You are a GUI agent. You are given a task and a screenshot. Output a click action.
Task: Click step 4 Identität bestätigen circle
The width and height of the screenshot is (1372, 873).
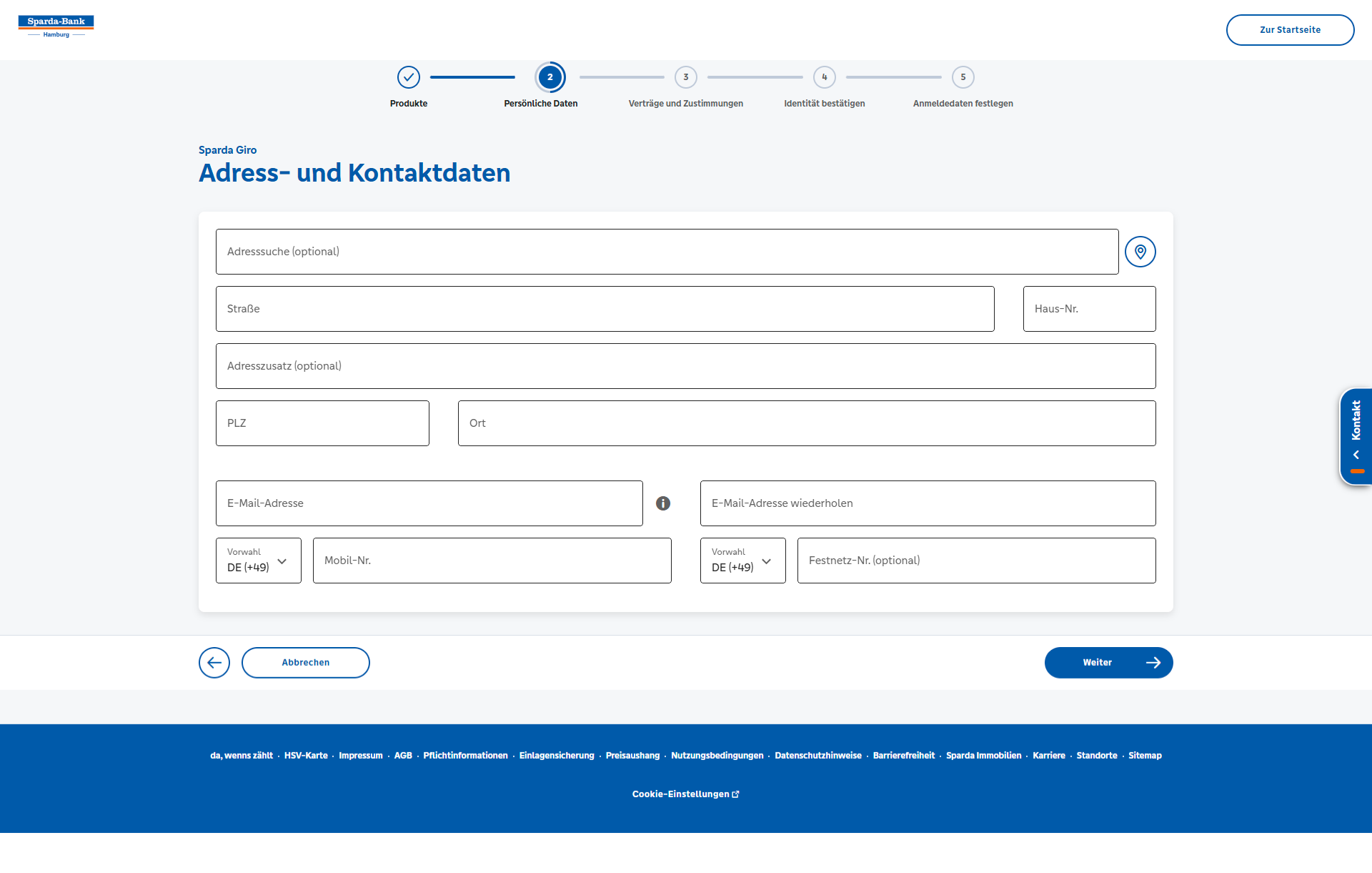pos(824,77)
